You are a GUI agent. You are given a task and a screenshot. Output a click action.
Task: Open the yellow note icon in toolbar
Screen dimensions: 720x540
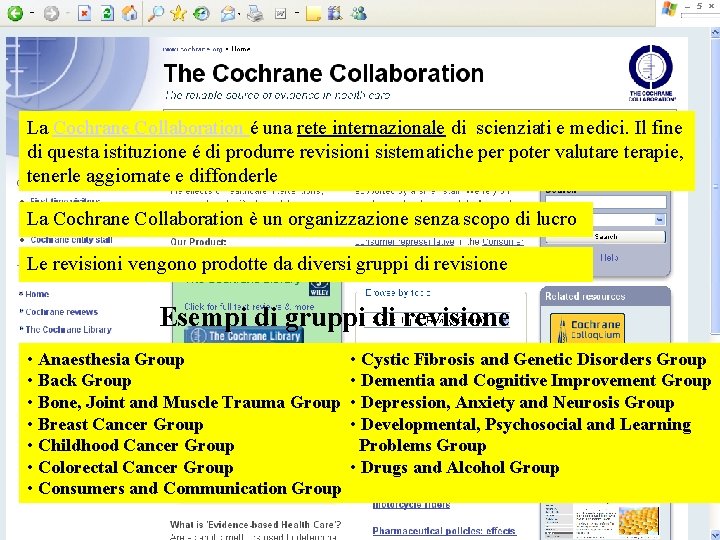[x=313, y=13]
